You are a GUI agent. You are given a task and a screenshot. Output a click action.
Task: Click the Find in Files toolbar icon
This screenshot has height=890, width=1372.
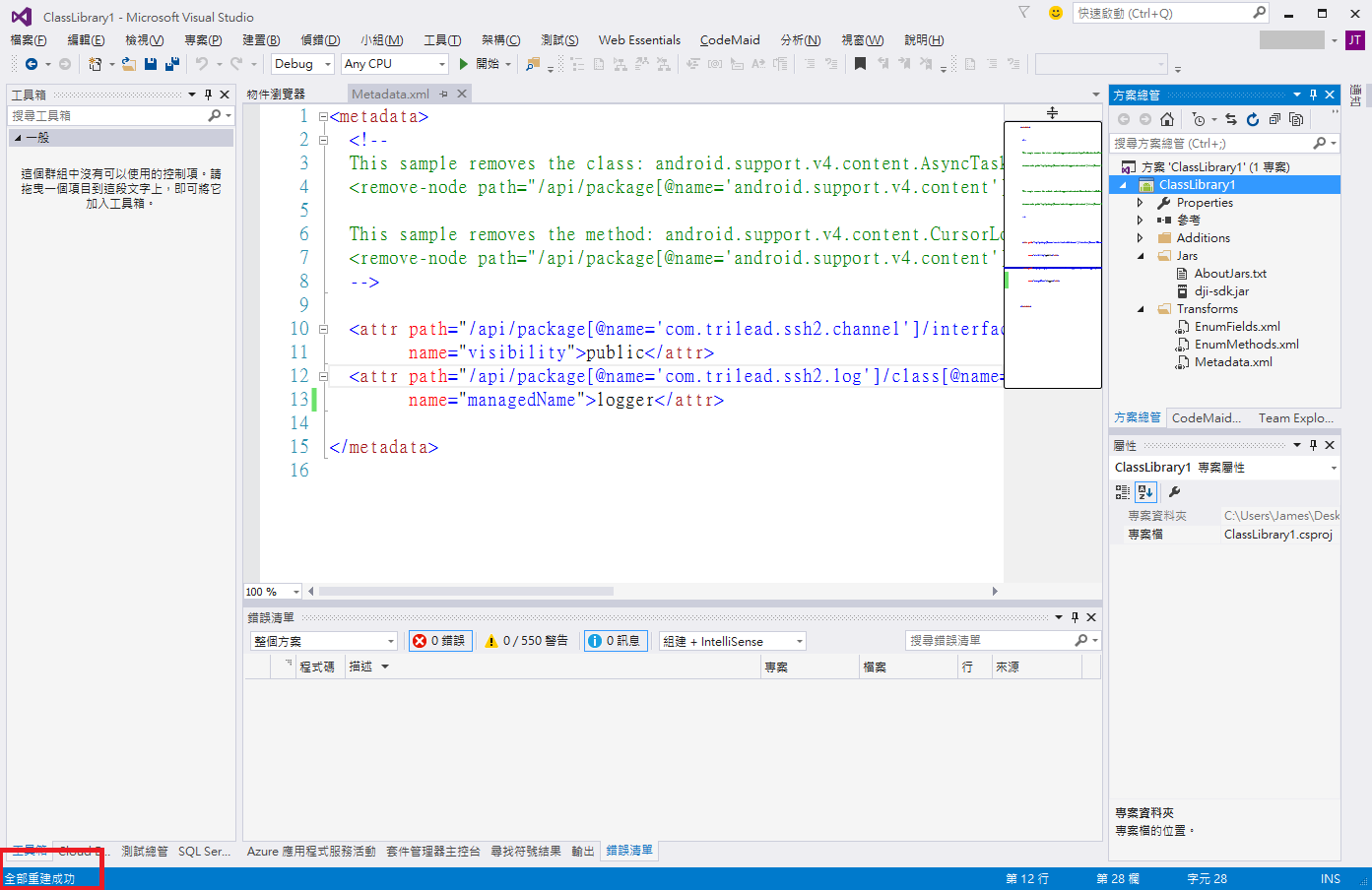coord(533,64)
